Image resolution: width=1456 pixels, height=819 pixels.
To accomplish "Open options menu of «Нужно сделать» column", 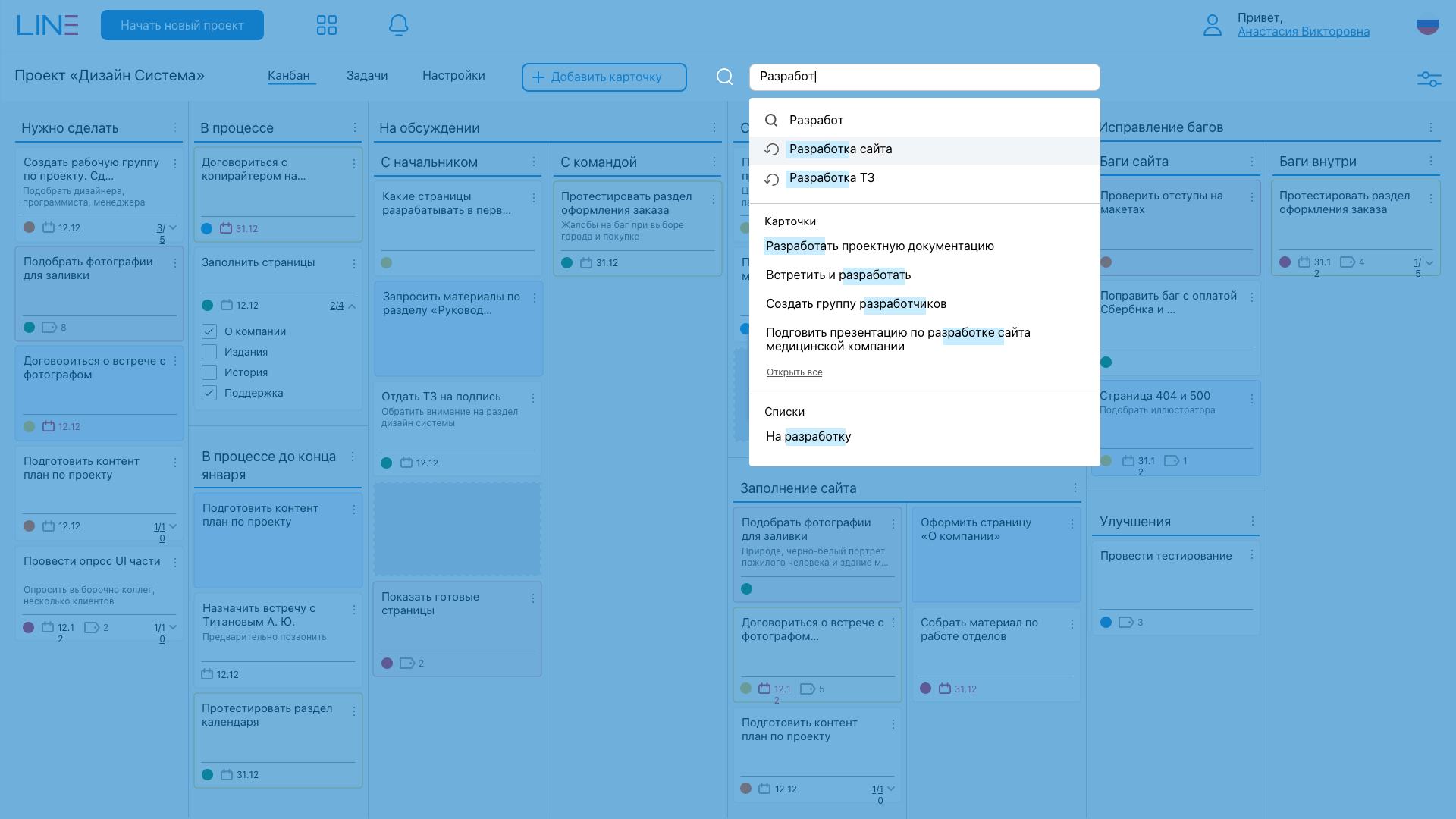I will pos(175,127).
